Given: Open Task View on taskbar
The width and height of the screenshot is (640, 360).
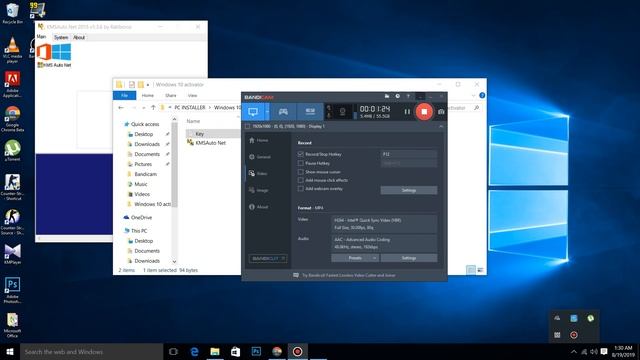Looking at the screenshot, I should pos(173,351).
